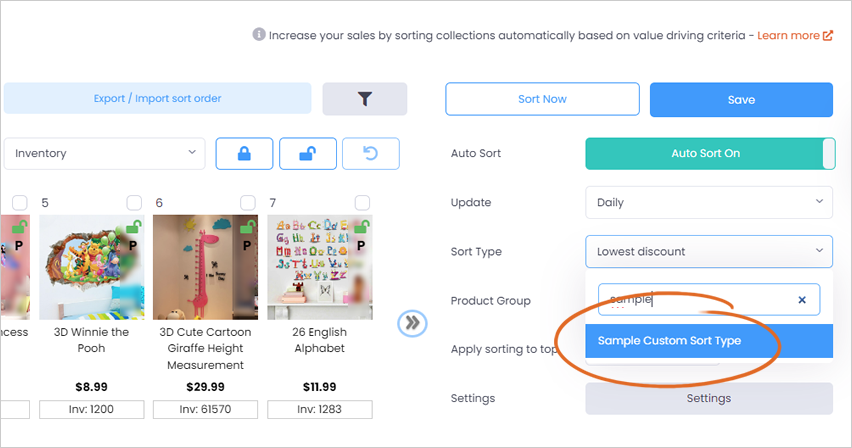Open the Sort Type Lowest discount dropdown
The height and width of the screenshot is (448, 852).
(709, 251)
